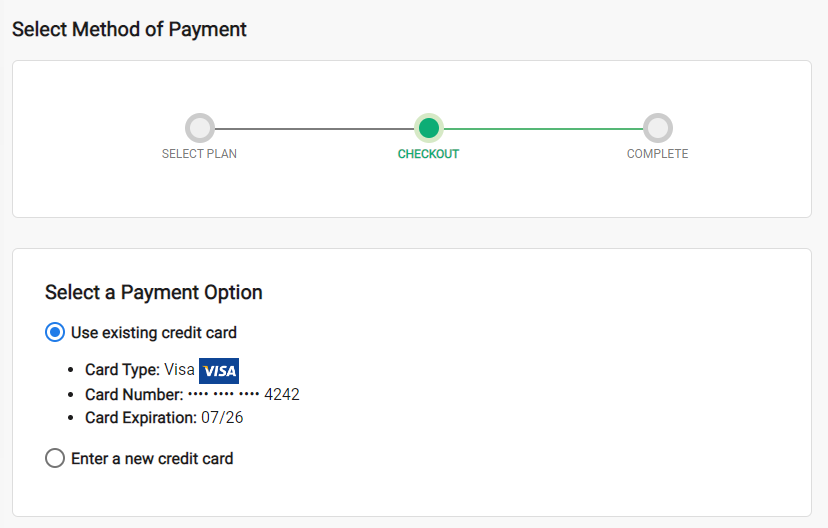The height and width of the screenshot is (528, 828).
Task: Jump to the COMPLETE step label
Action: (x=657, y=154)
